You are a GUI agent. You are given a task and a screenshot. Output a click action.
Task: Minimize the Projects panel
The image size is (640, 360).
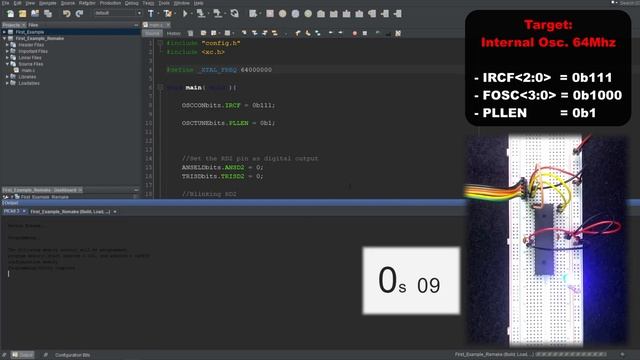point(136,25)
